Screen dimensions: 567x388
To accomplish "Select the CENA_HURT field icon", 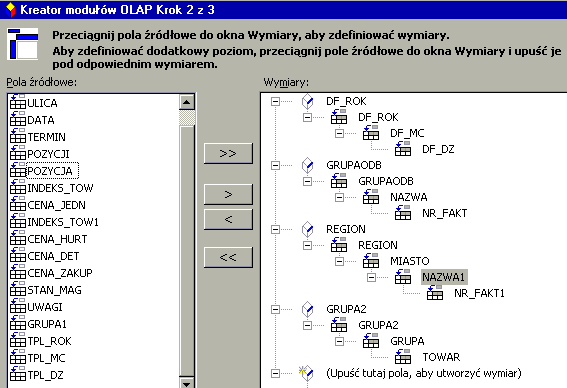I will pos(17,238).
